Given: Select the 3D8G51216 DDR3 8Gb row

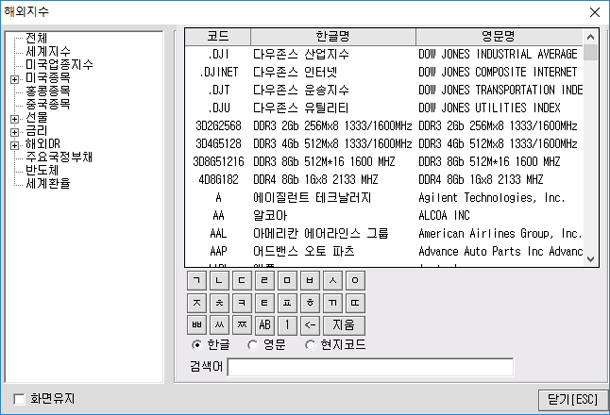Looking at the screenshot, I should pyautogui.click(x=384, y=161).
